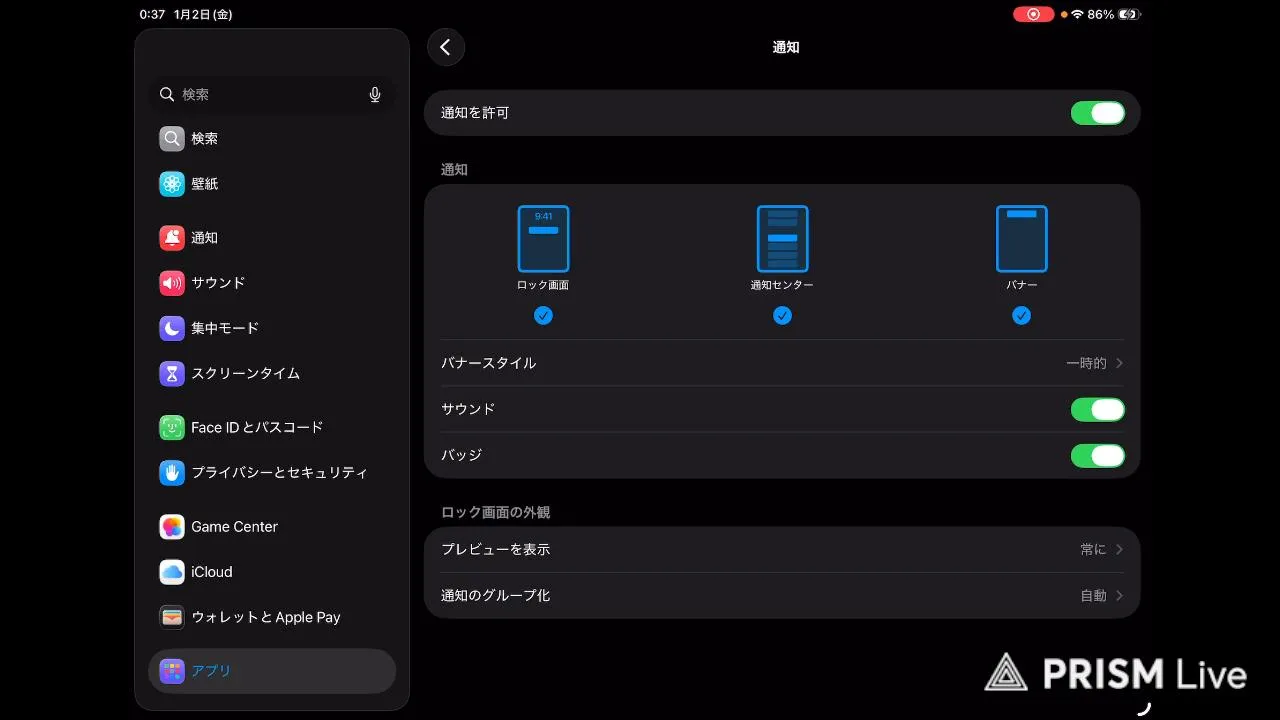Open サウンド settings label in the sidebar
The width and height of the screenshot is (1280, 720).
(x=218, y=283)
